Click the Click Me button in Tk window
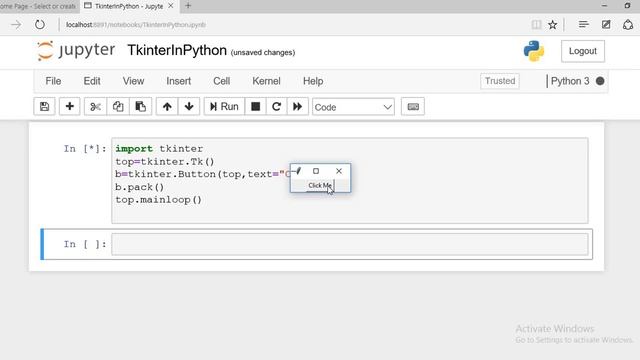The image size is (640, 360). 320,186
